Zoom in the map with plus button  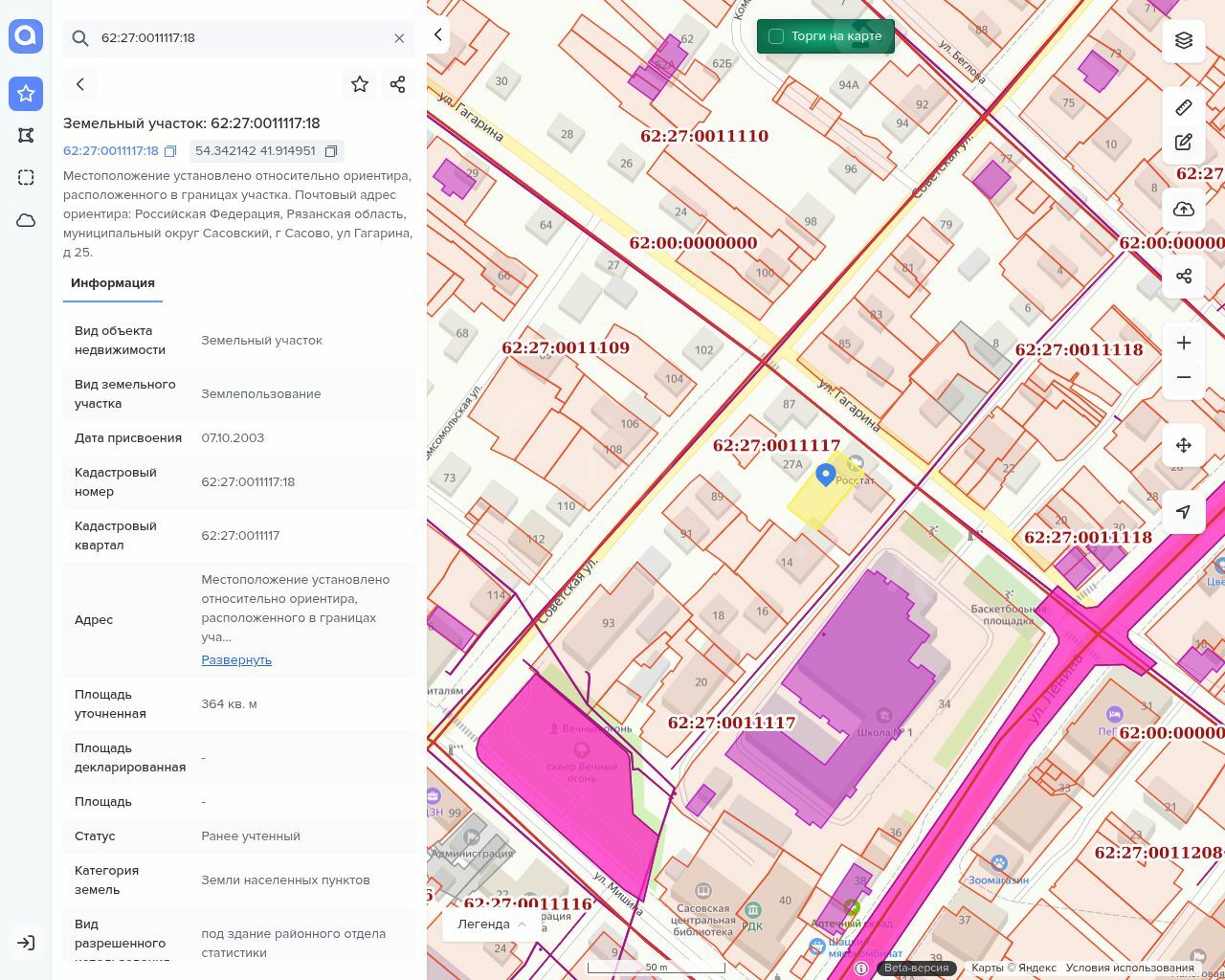(1184, 343)
